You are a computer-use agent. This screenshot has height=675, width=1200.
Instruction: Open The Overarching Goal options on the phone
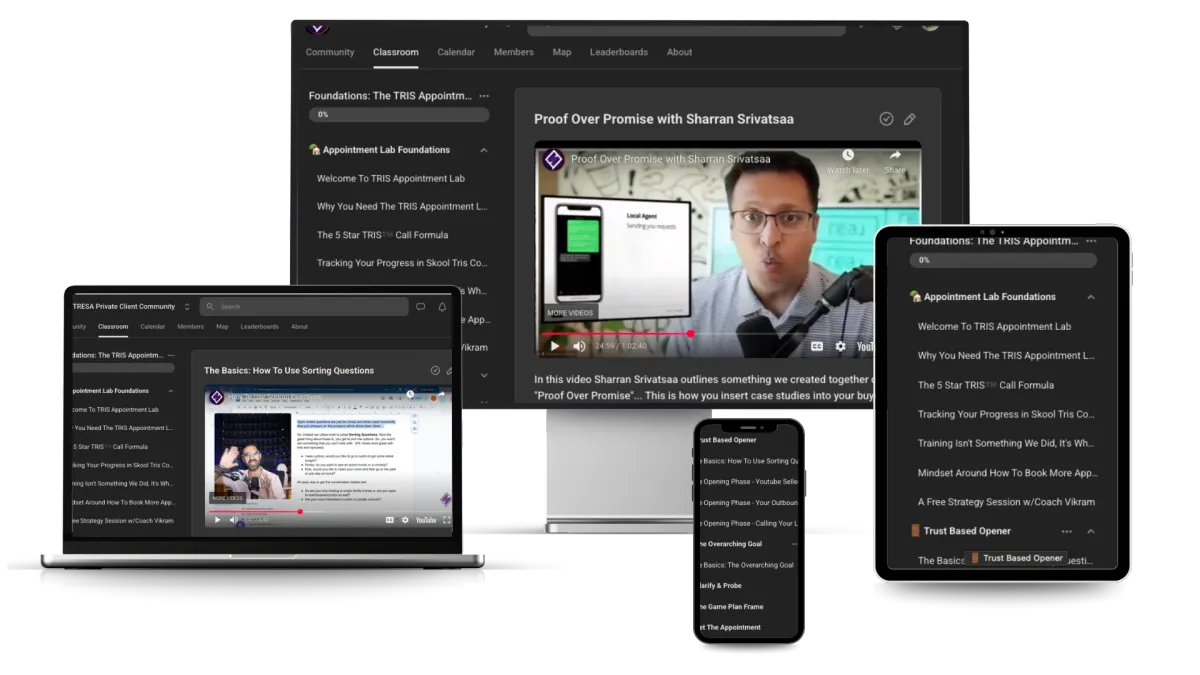click(795, 544)
